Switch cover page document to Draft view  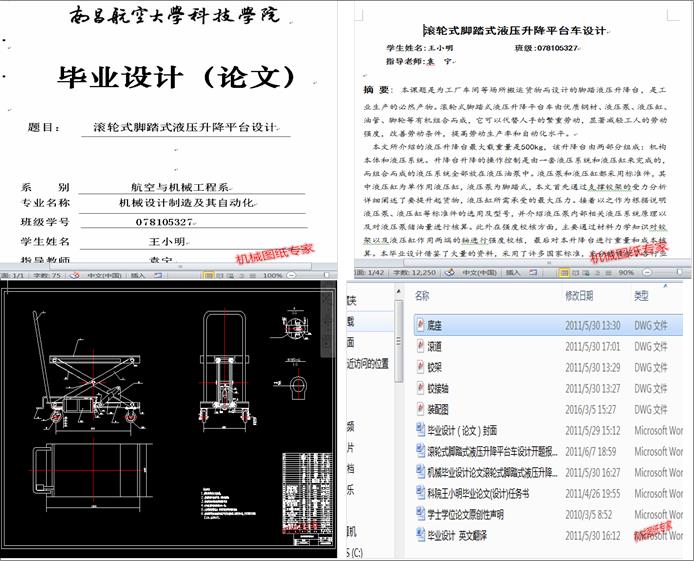253,275
